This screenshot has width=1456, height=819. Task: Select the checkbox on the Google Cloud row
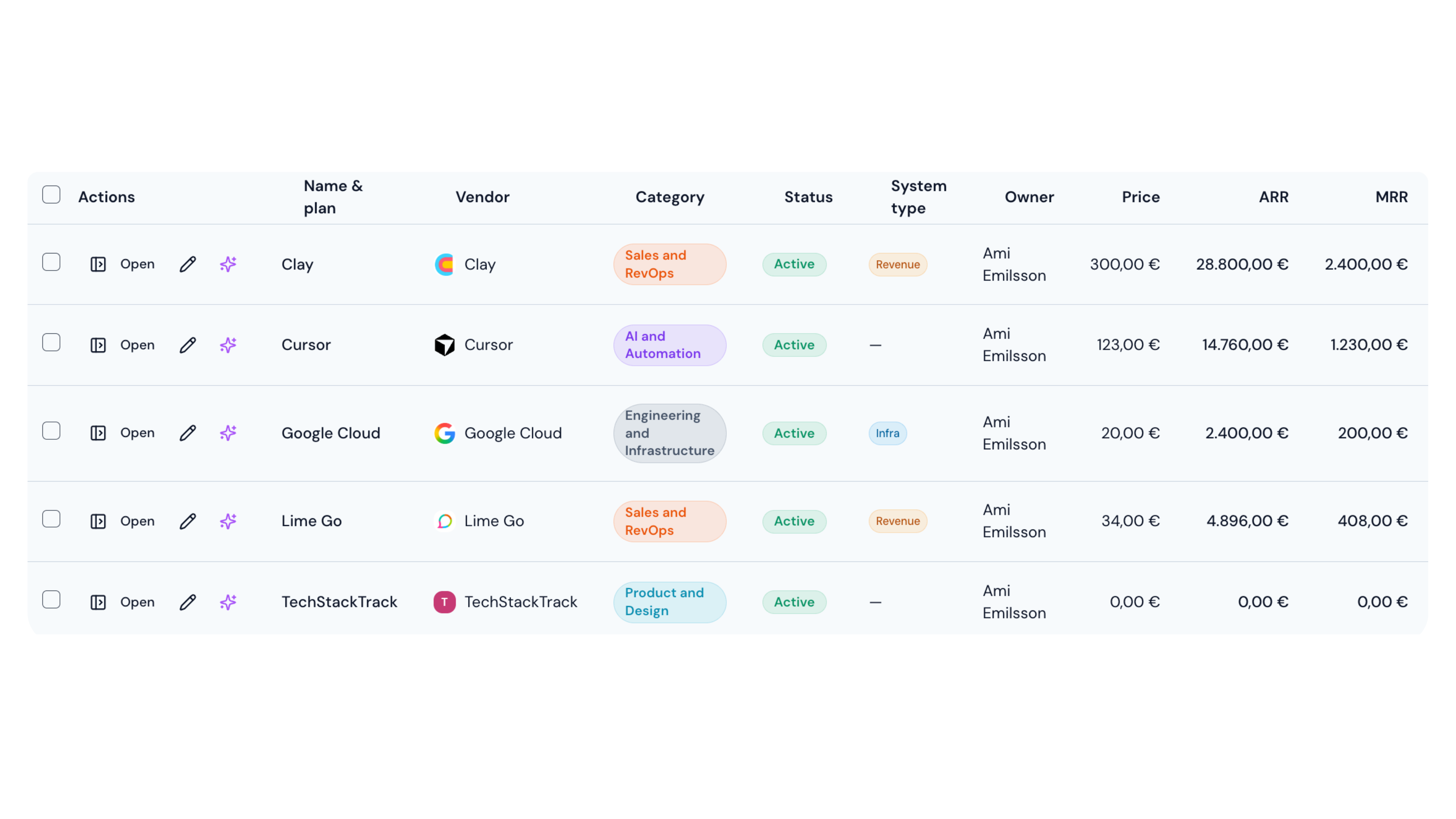51,430
